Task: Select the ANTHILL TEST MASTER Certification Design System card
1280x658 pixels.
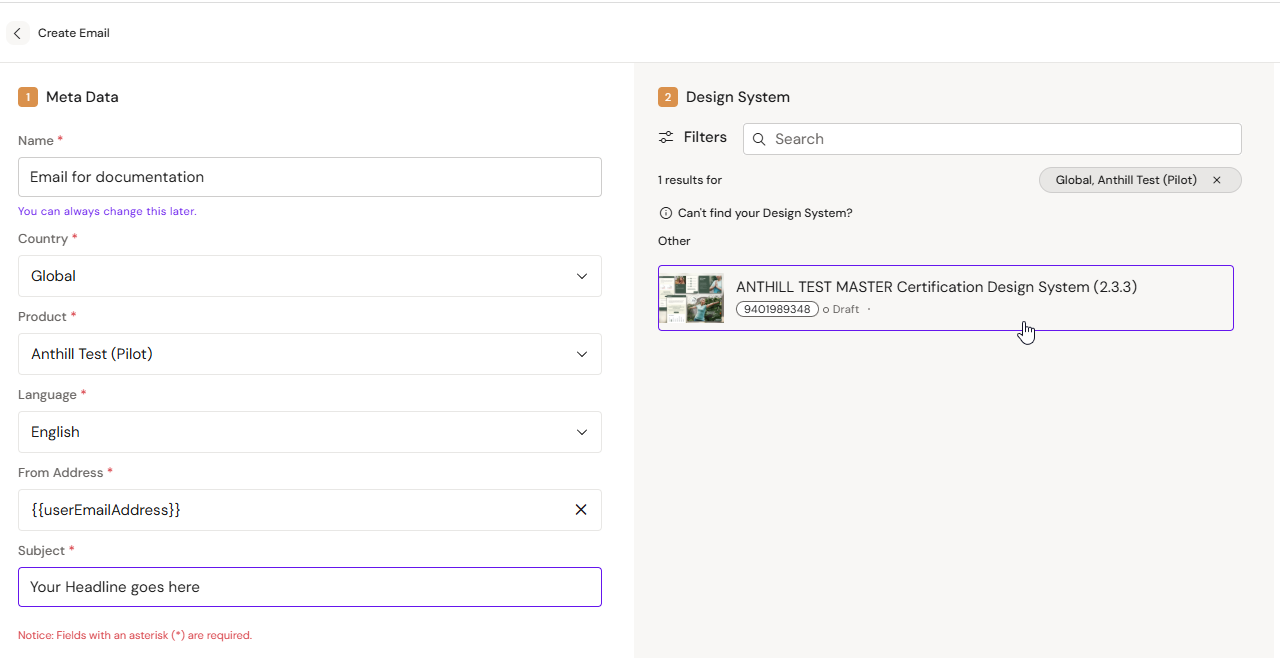Action: 946,298
